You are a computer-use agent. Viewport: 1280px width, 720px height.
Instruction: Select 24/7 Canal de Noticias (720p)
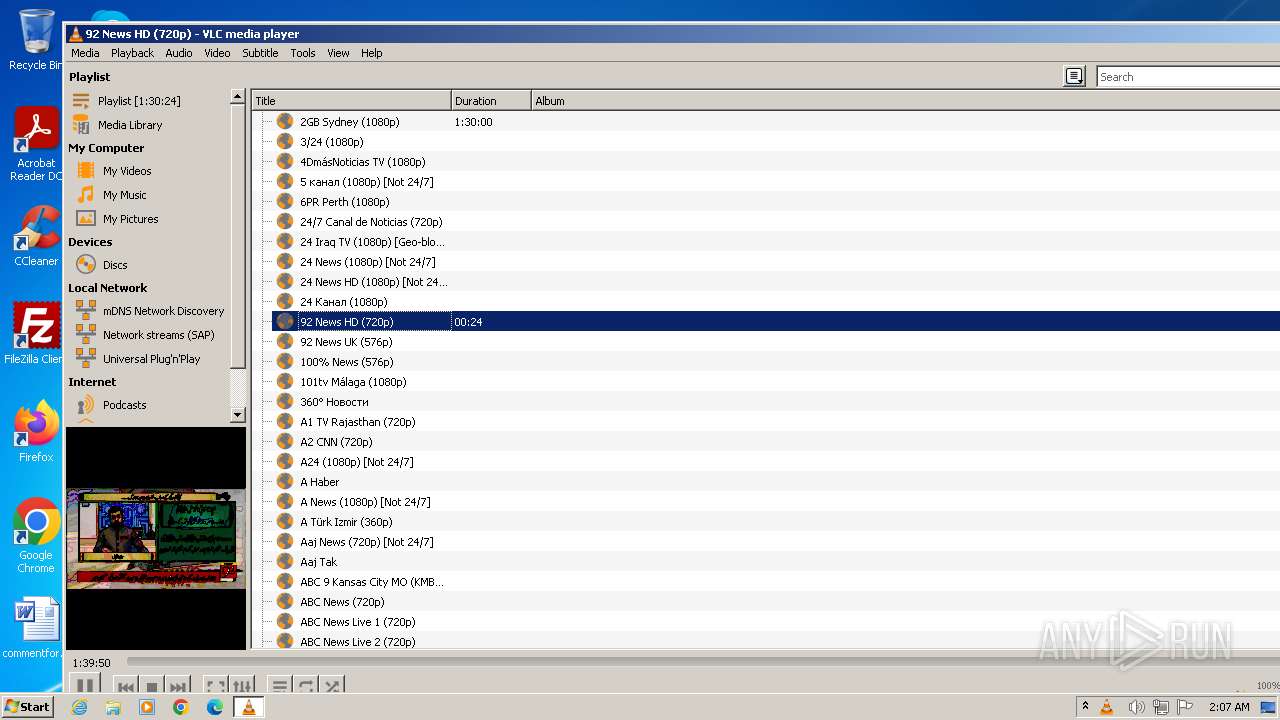(371, 222)
